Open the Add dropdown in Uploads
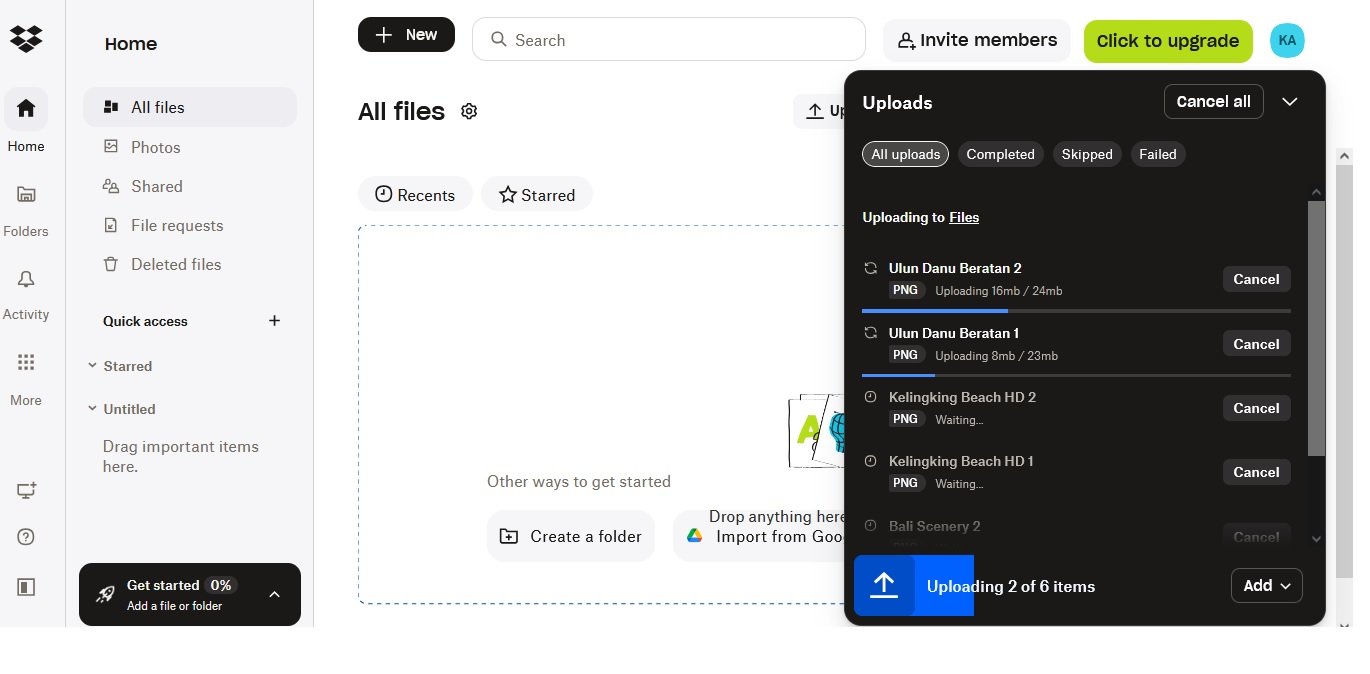 click(x=1266, y=586)
